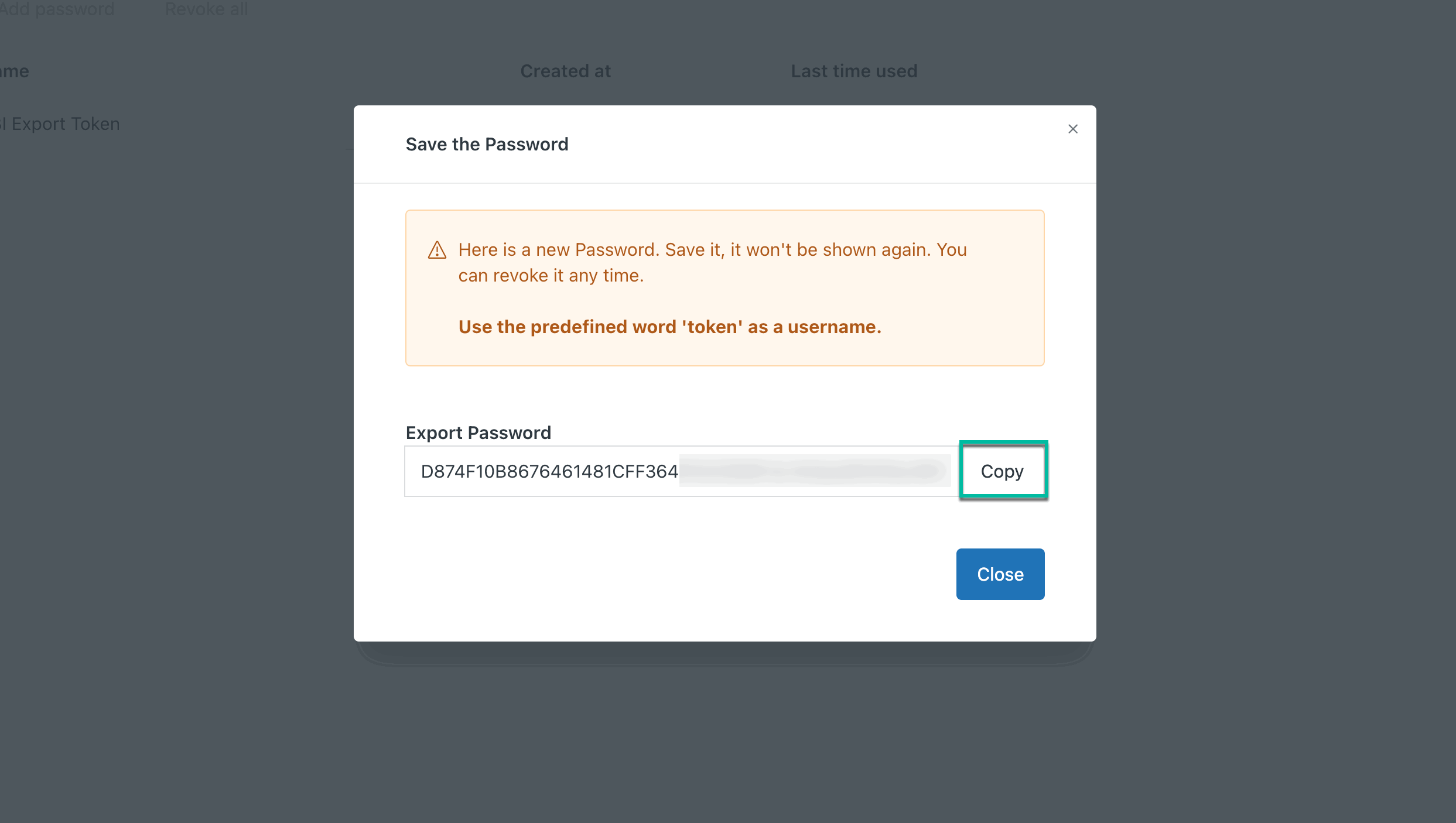This screenshot has width=1456, height=823.
Task: Click the bold 'token' username hint
Action: 669,327
